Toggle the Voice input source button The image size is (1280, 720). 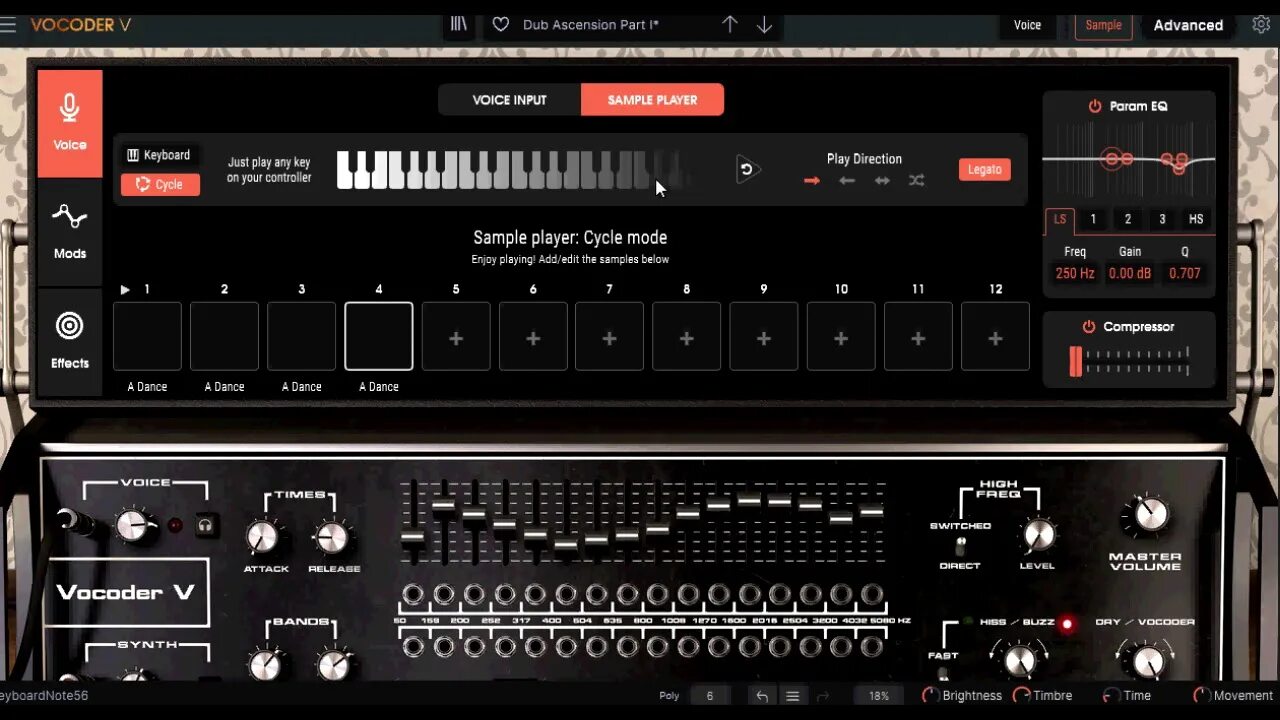[1027, 25]
